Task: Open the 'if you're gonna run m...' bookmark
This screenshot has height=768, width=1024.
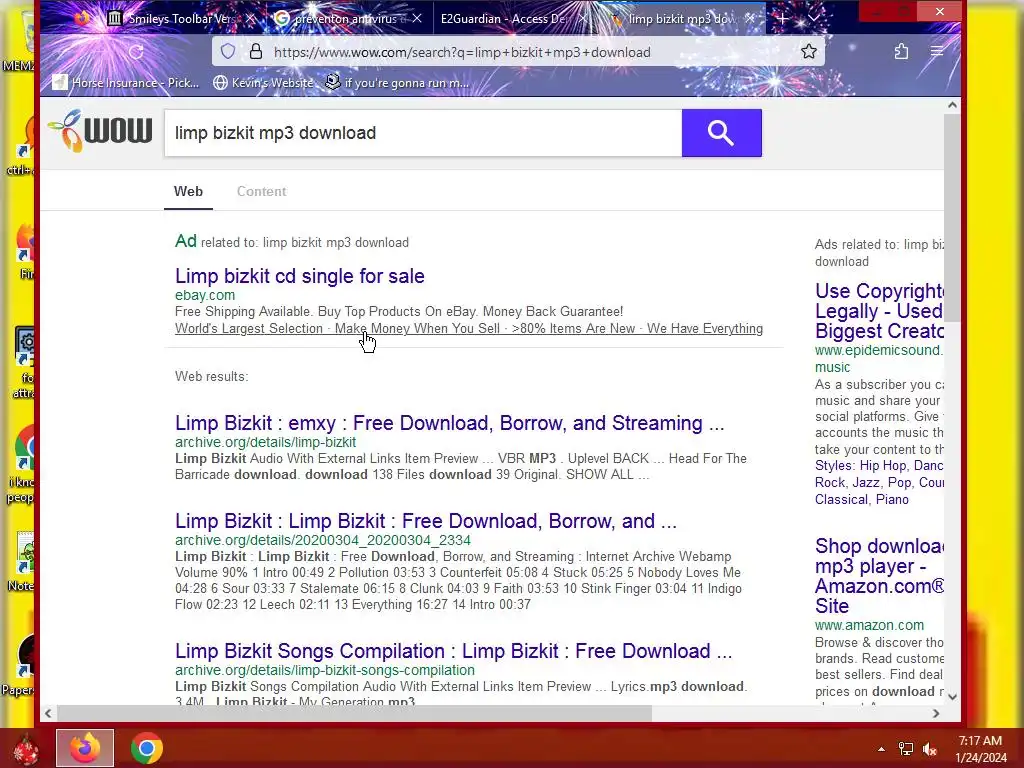Action: coord(398,82)
